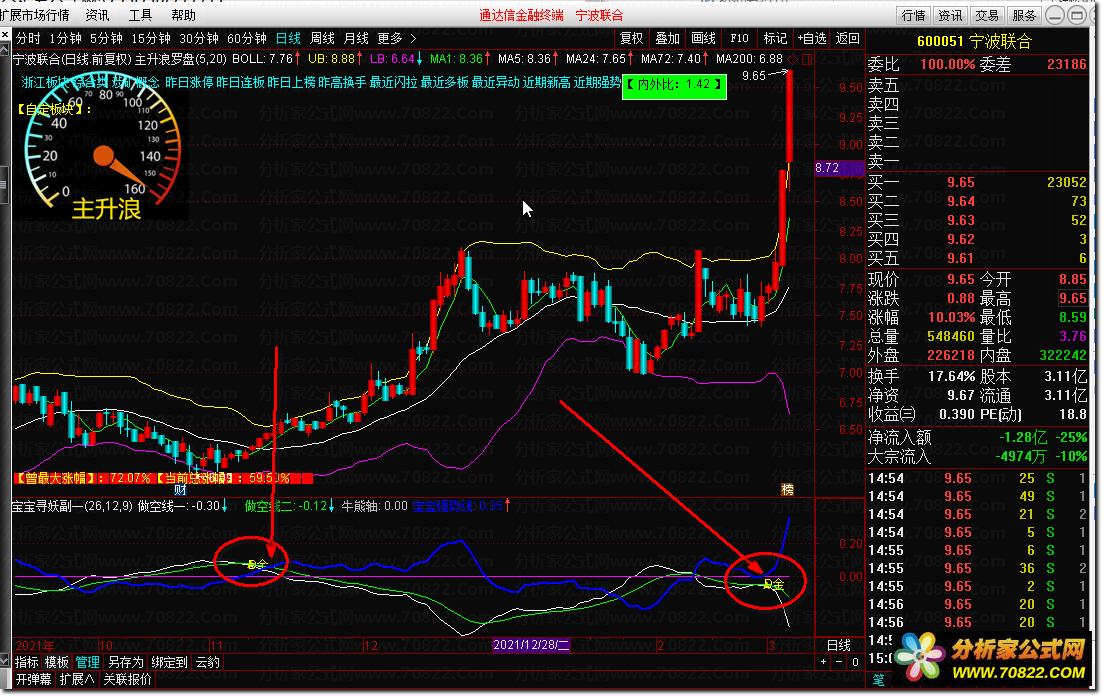Open the 资讯 menu in menu bar

97,15
